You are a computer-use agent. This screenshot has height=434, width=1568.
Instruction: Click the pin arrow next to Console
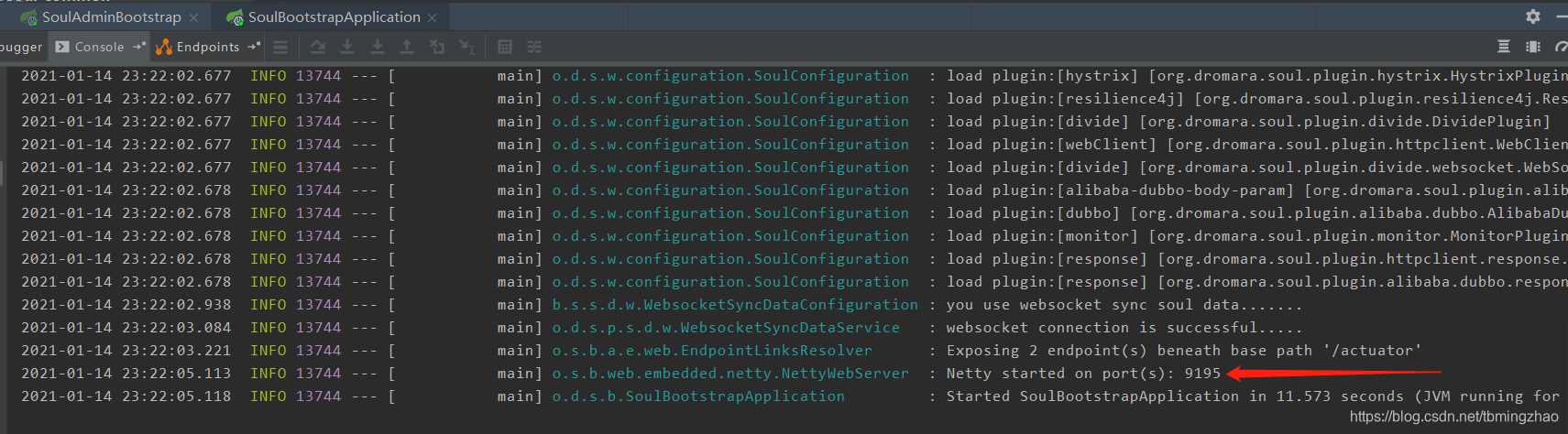[139, 47]
